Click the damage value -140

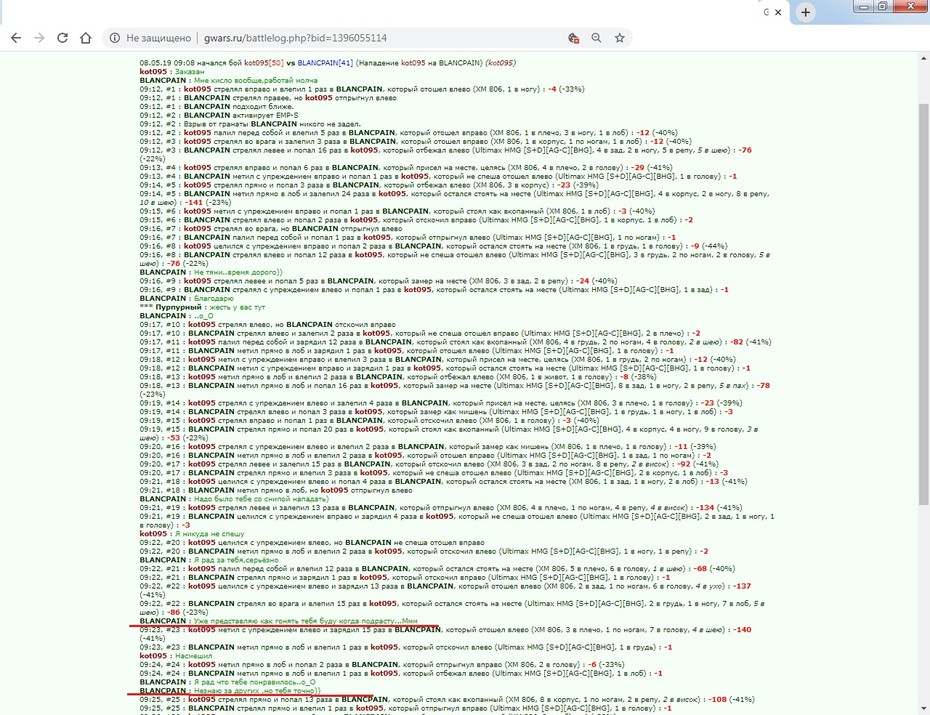coord(742,630)
